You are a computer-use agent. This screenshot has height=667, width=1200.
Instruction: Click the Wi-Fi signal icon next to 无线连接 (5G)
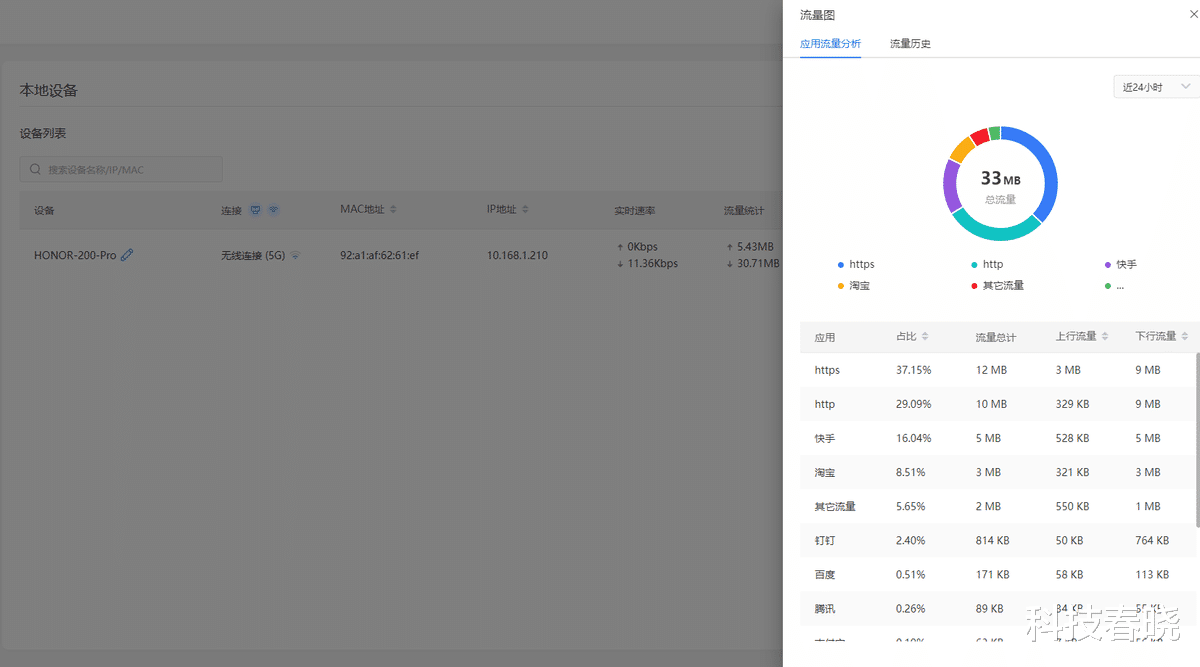pos(295,256)
